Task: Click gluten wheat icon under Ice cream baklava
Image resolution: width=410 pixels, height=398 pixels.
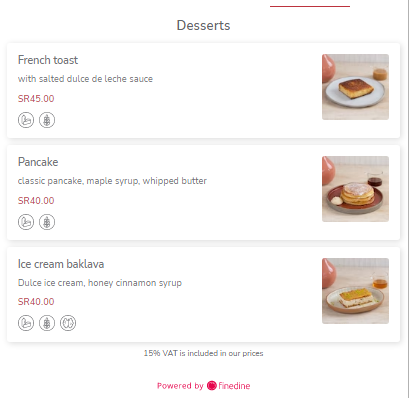Action: click(47, 323)
